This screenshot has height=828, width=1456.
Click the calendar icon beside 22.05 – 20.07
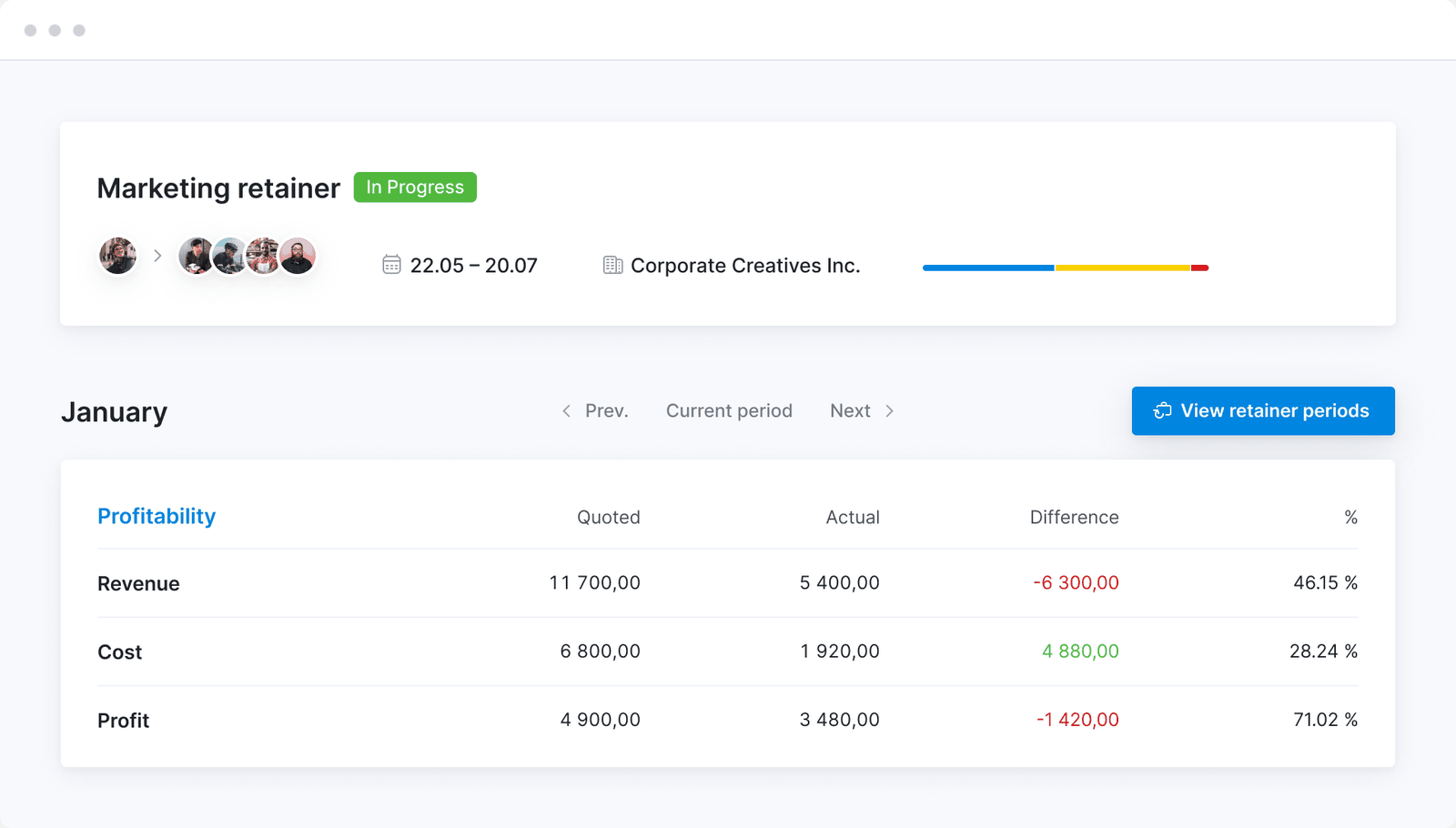[x=391, y=265]
